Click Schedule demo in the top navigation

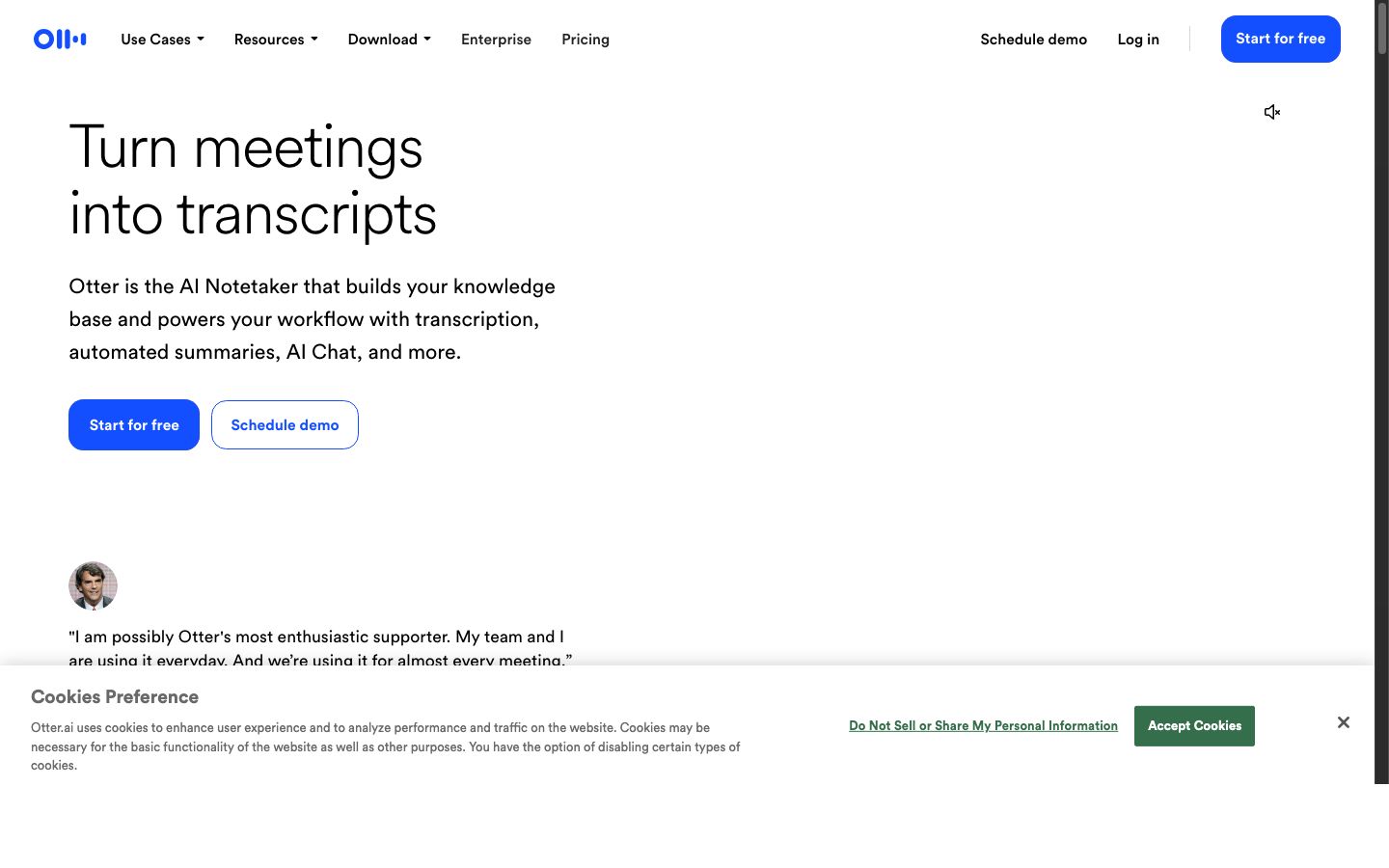point(1033,40)
